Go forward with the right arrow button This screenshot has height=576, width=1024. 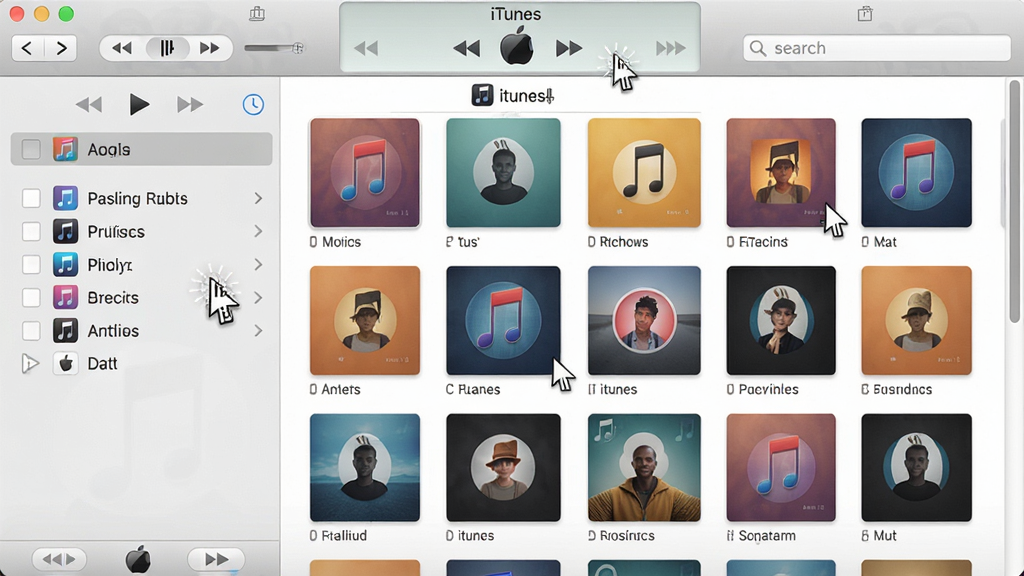point(61,48)
